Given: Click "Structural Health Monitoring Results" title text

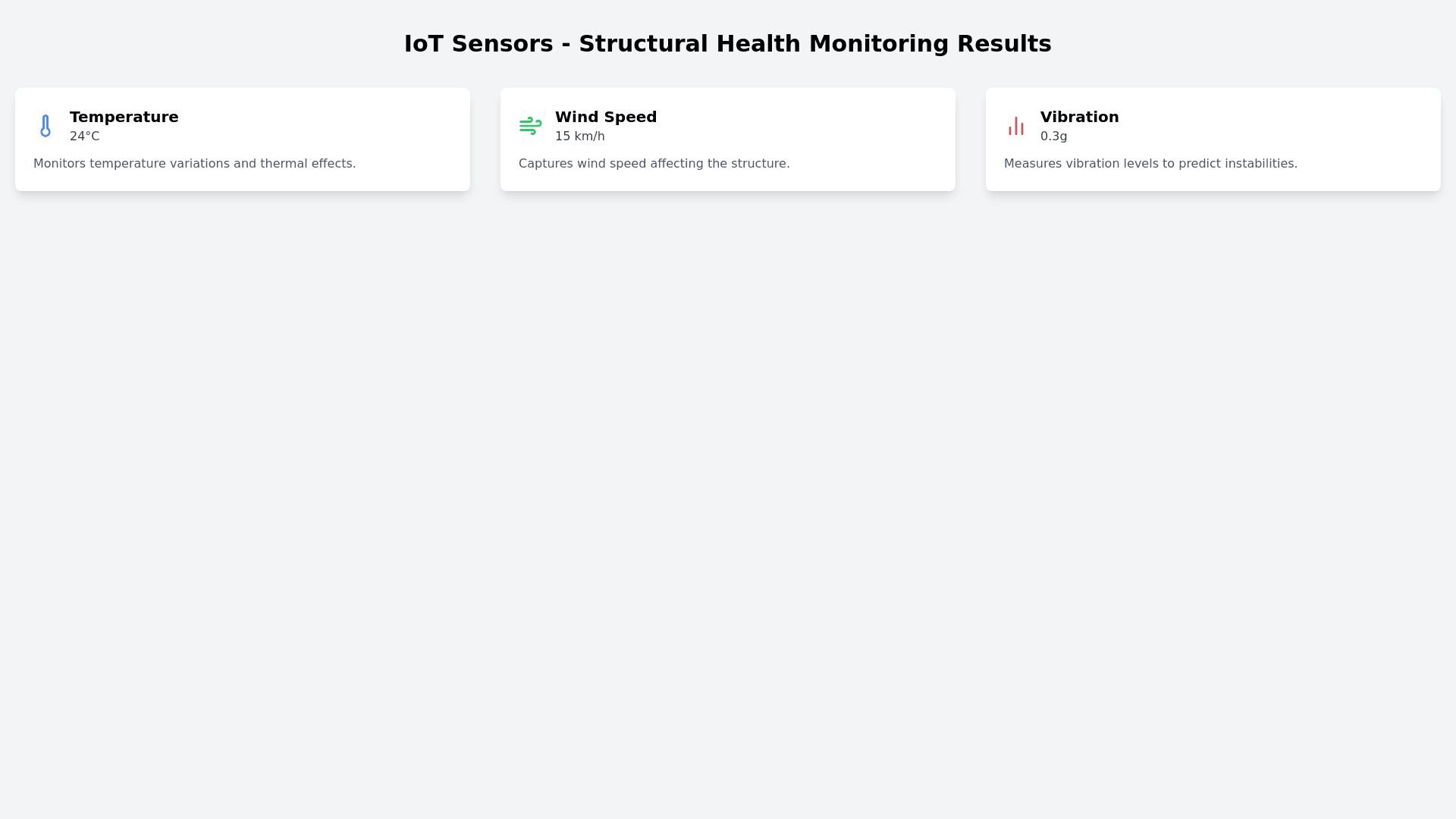Looking at the screenshot, I should coord(814,44).
